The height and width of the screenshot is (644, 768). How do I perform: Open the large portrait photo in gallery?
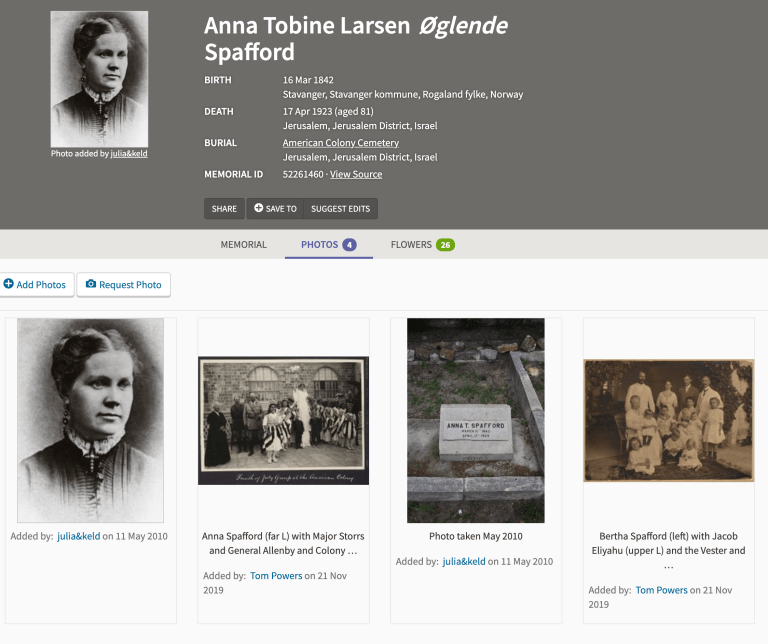[90, 420]
